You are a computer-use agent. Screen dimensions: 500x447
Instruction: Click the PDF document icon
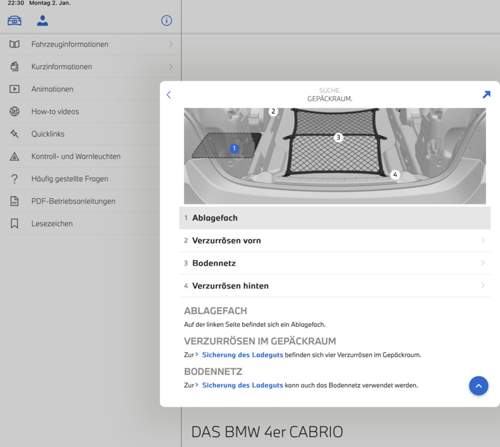pyautogui.click(x=14, y=201)
